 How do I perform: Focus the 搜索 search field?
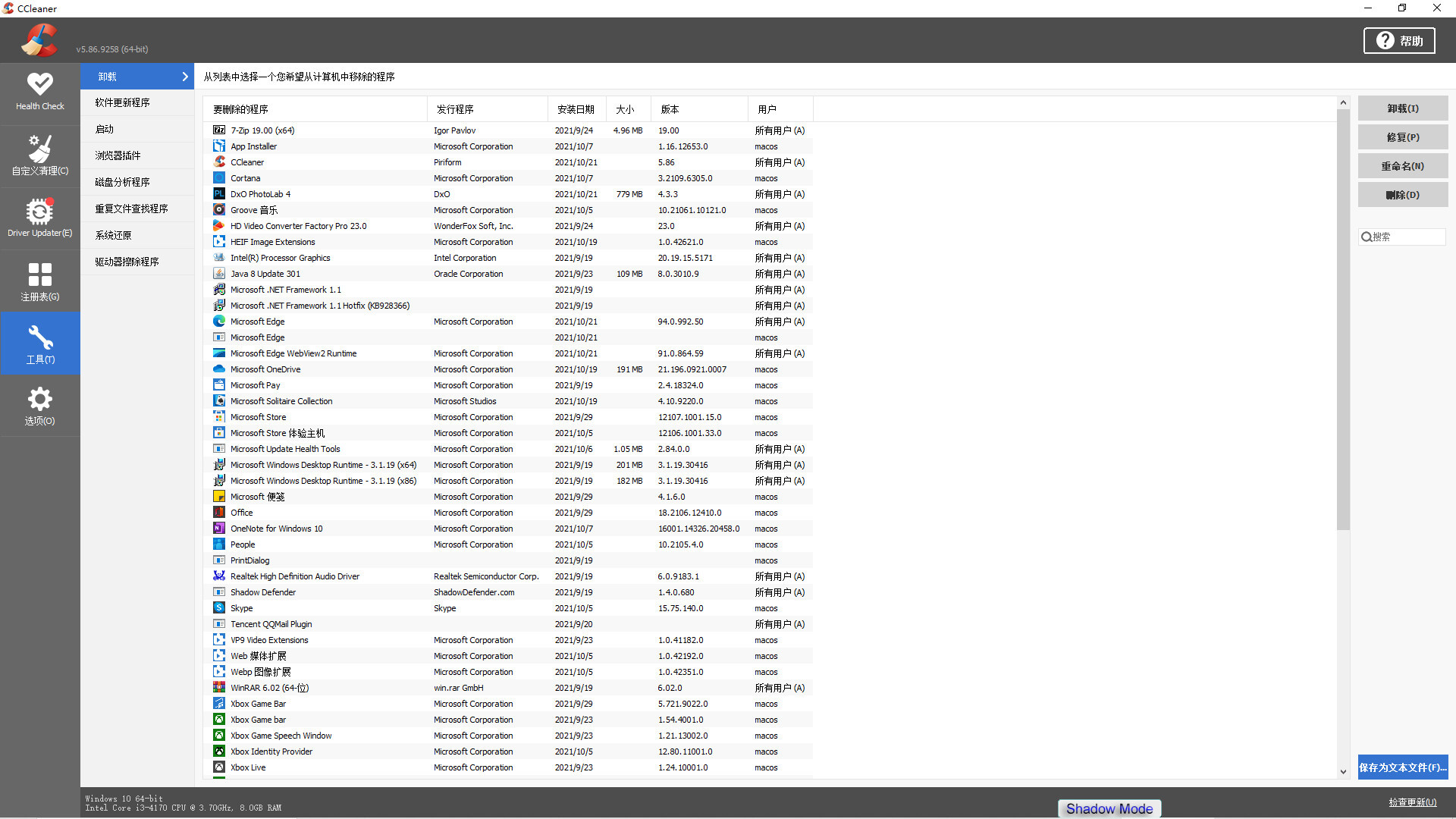(x=1401, y=237)
